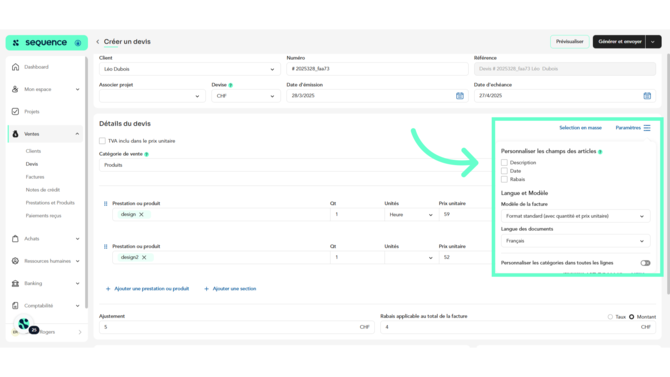This screenshot has height=377, width=670.
Task: Open Dashboard via its home icon
Action: coord(15,67)
